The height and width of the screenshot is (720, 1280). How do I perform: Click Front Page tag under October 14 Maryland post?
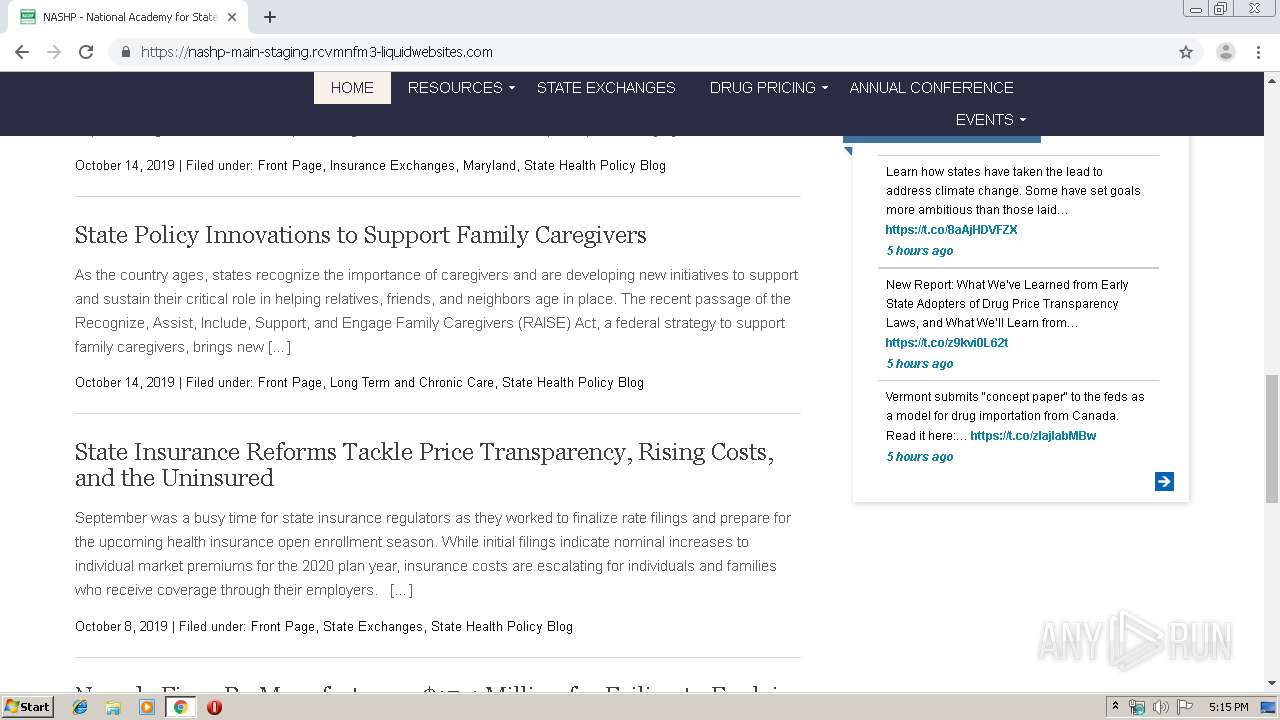click(290, 166)
